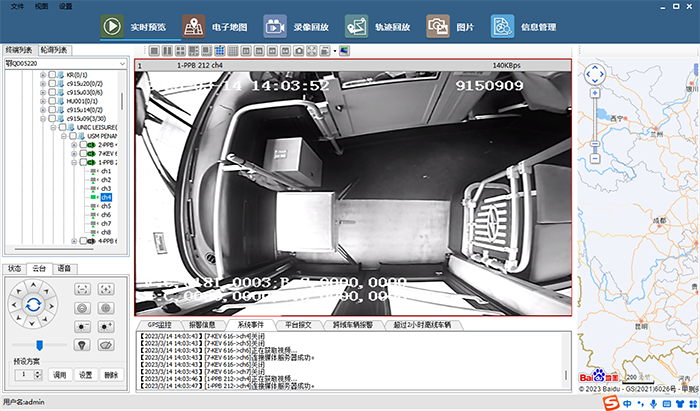Select the sixteen-window grid layout icon

click(x=233, y=51)
